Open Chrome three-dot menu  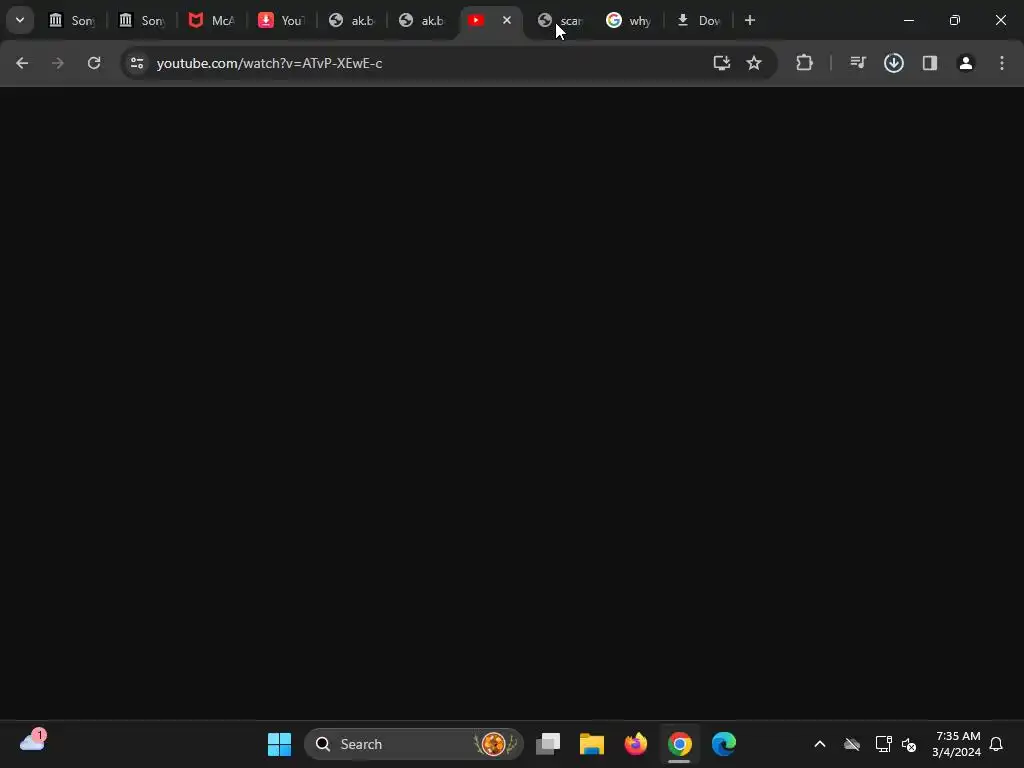click(1002, 63)
